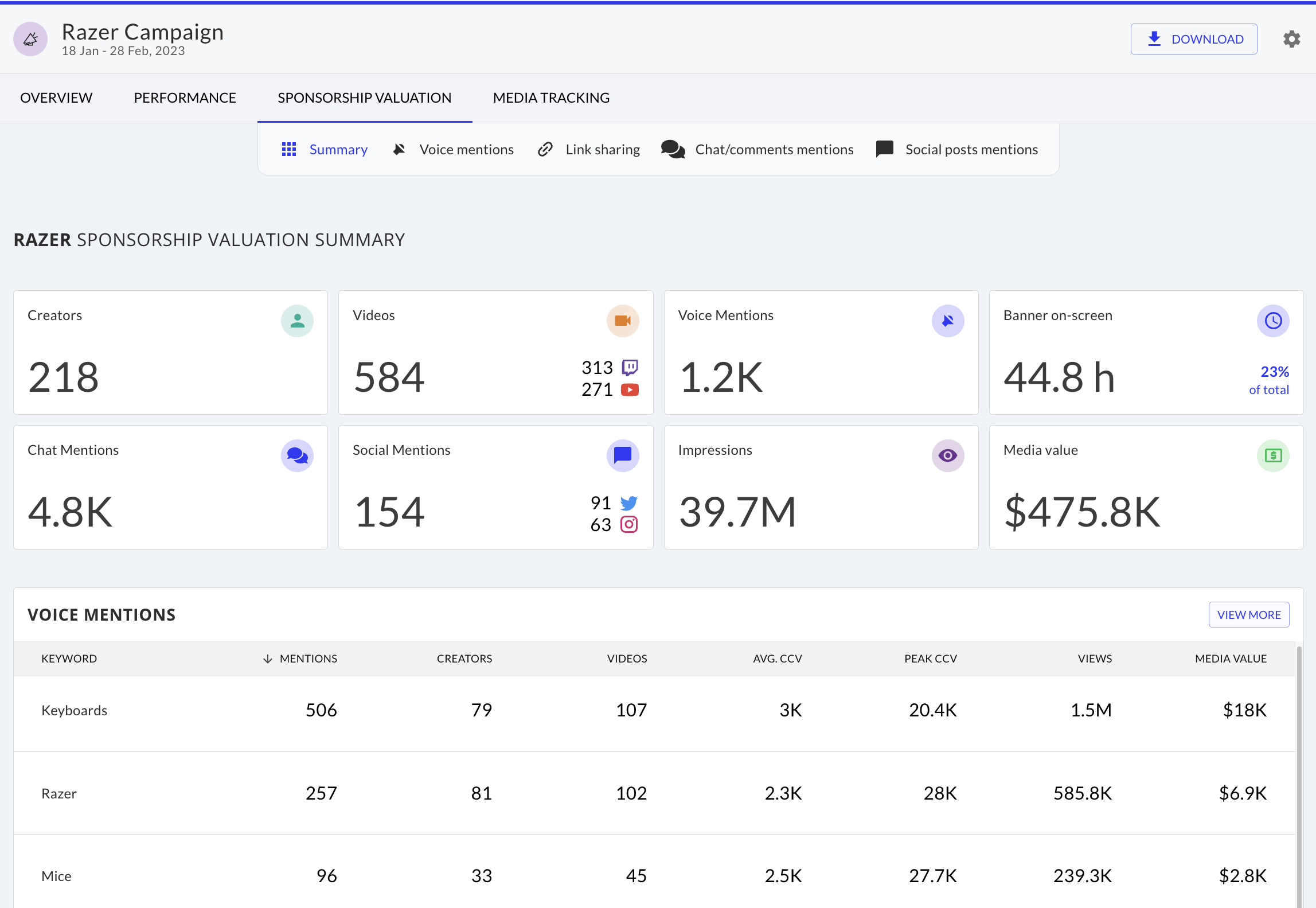Click the Link sharing chain icon
The image size is (1316, 908).
pos(545,150)
